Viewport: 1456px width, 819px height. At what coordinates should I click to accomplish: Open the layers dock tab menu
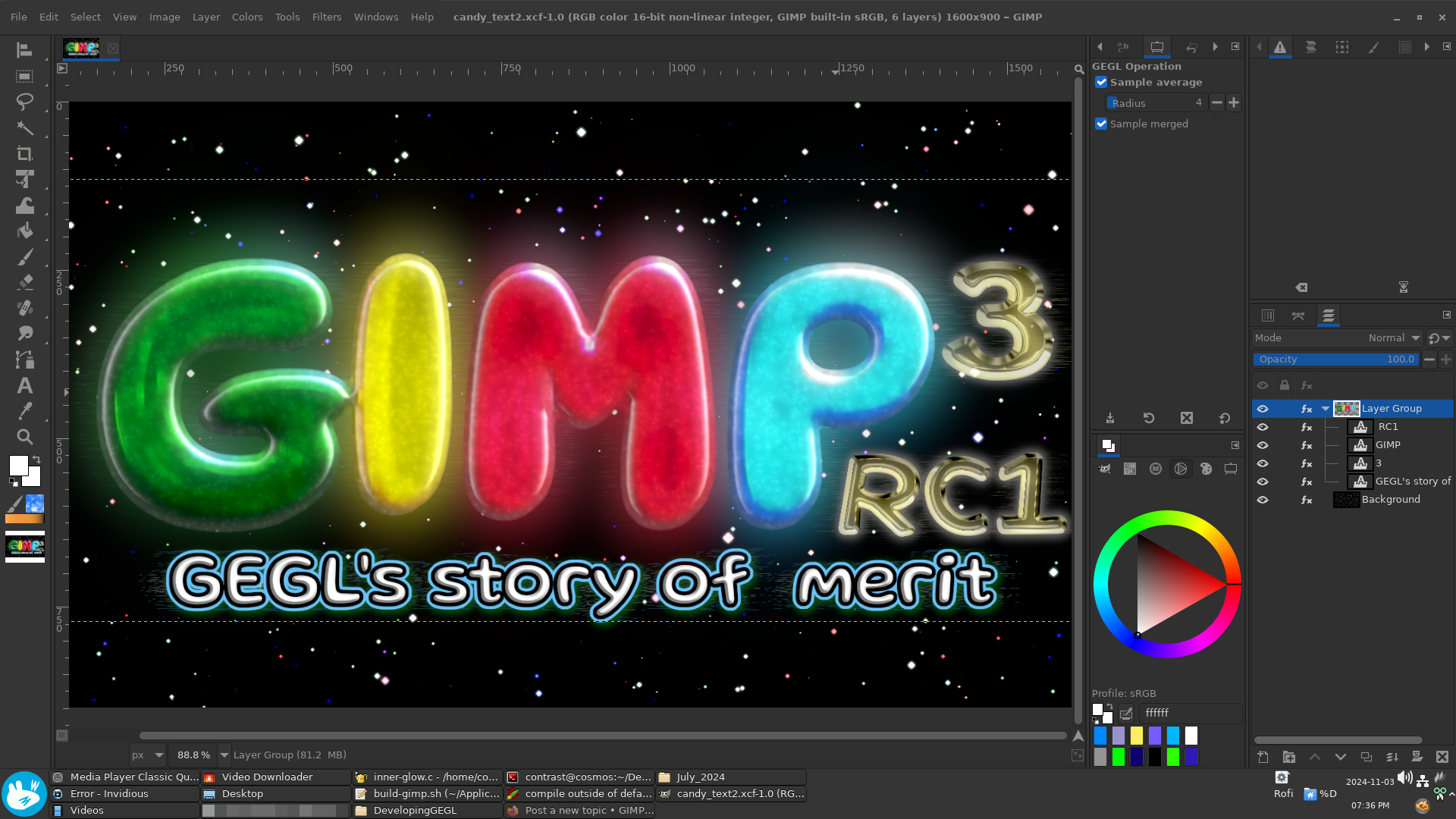1447,315
